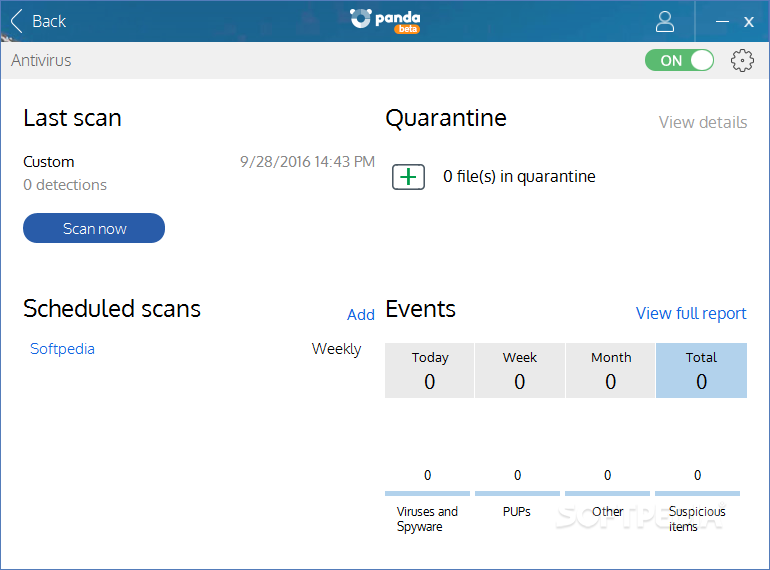Click the 'Weekly' schedule text

(x=336, y=349)
